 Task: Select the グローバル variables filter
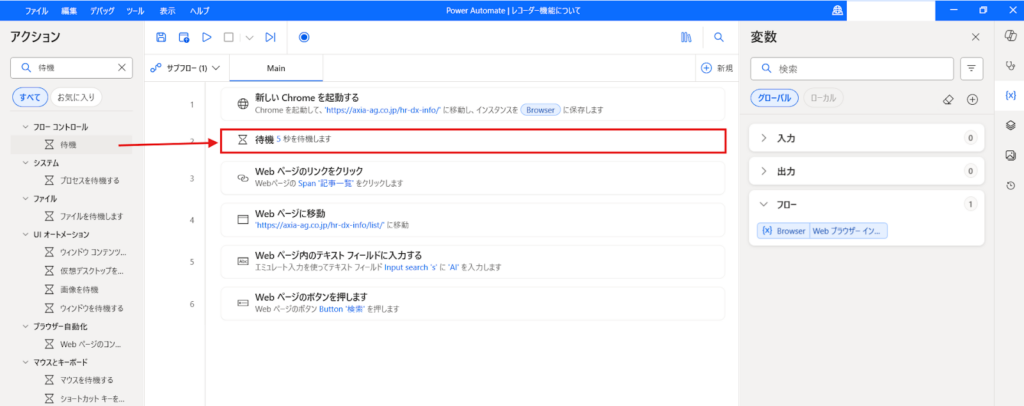773,99
